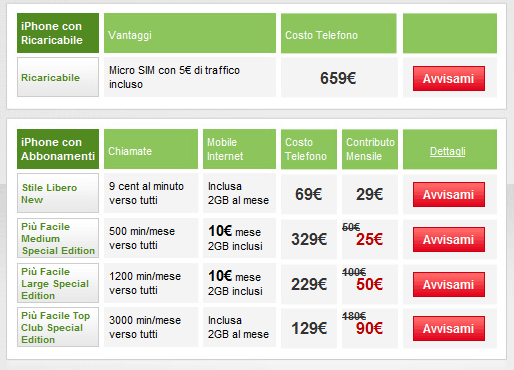Click the 659€ phone cost cell
Image resolution: width=514 pixels, height=370 pixels.
click(x=339, y=77)
